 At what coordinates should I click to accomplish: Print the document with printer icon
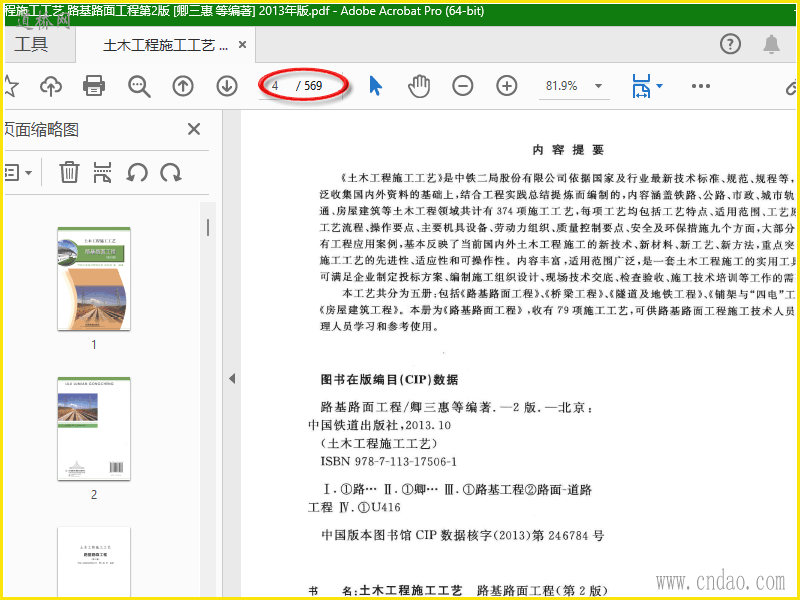click(94, 86)
